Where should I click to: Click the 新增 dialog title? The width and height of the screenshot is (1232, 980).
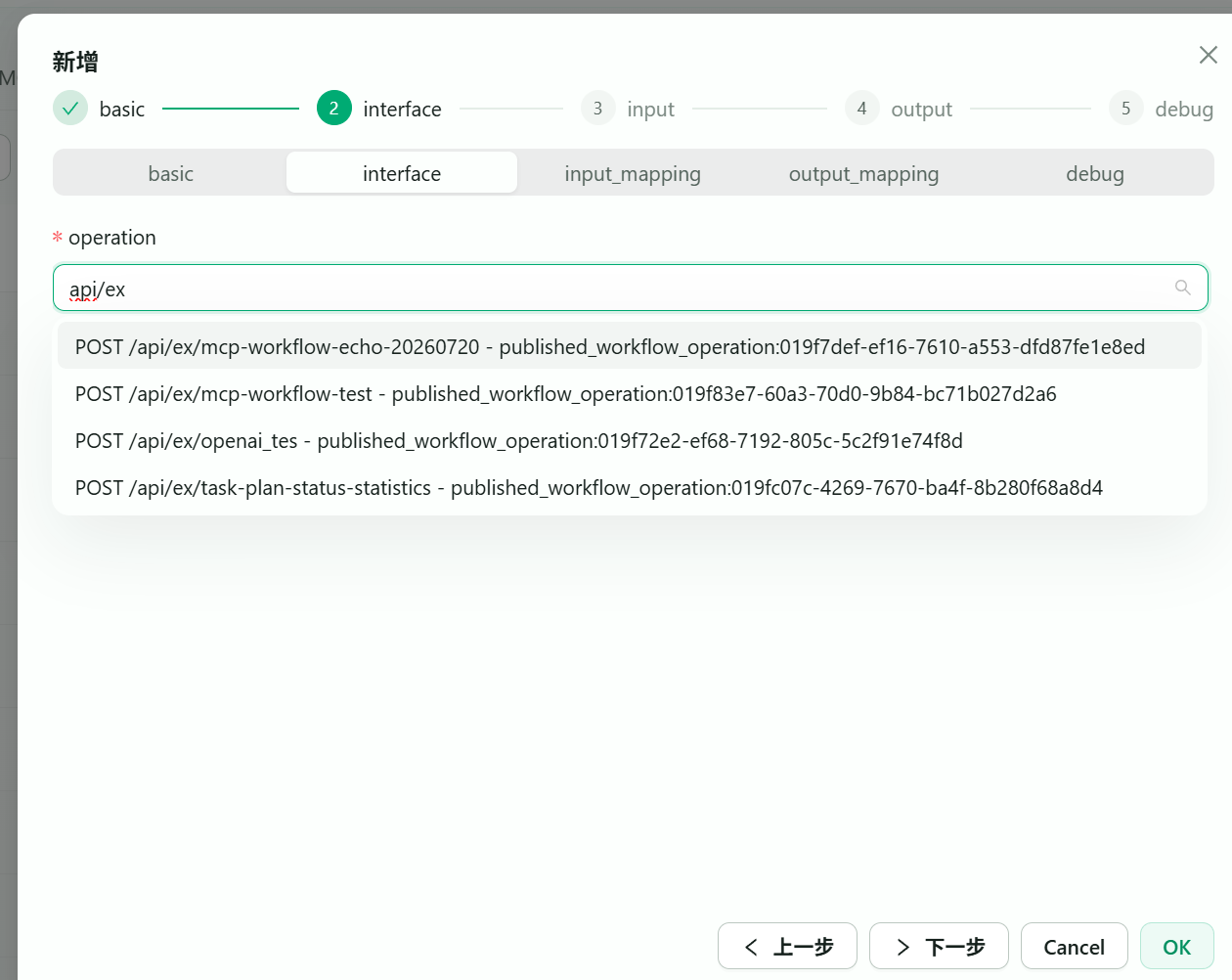pyautogui.click(x=75, y=62)
